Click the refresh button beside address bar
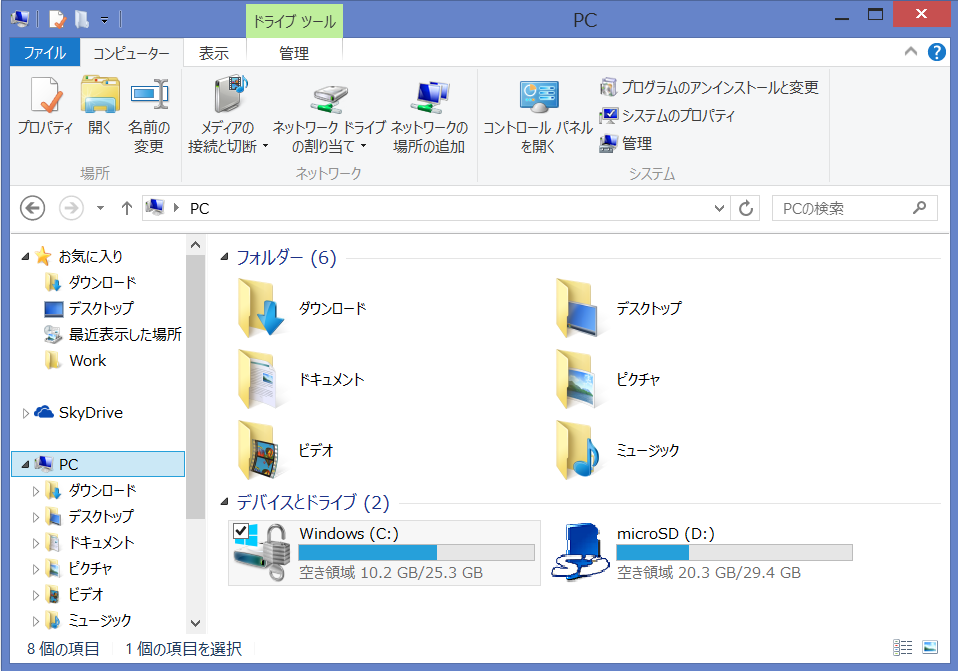958x671 pixels. point(746,208)
